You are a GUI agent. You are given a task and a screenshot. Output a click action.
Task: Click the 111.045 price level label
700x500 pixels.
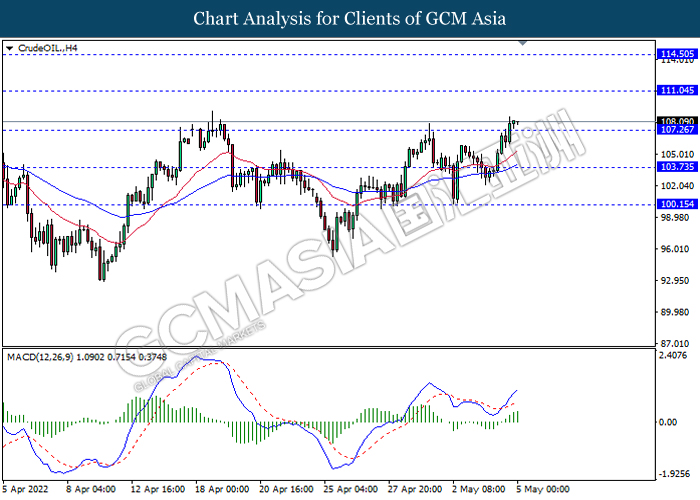tap(677, 91)
